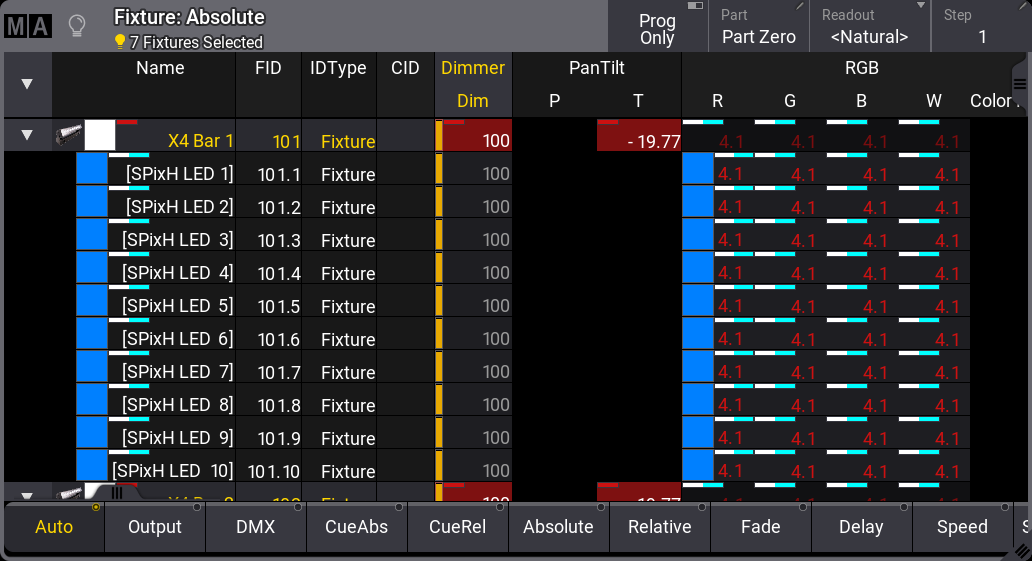Open the Readout Natural dropdown
The height and width of the screenshot is (561, 1032).
(x=869, y=27)
